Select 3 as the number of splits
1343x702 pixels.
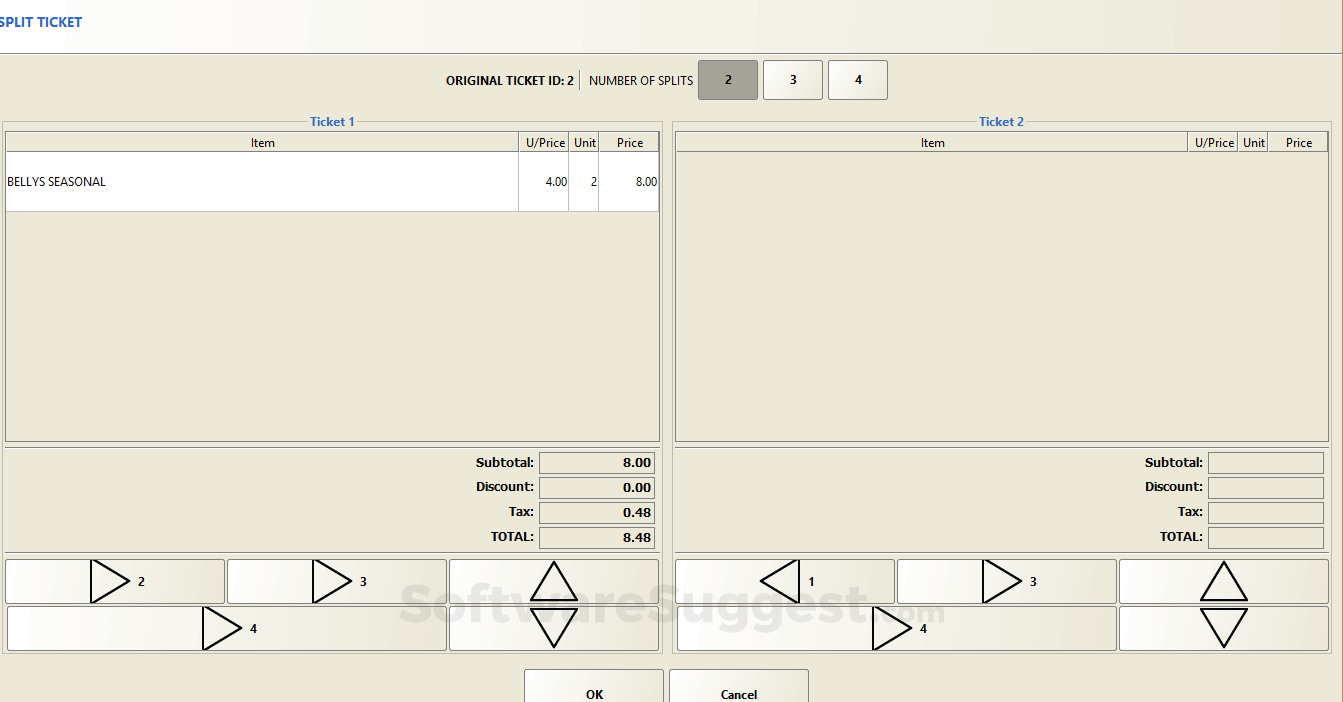click(792, 80)
